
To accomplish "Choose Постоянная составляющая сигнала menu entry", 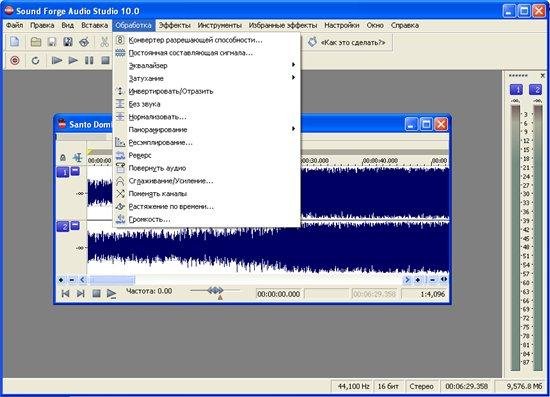I will pyautogui.click(x=207, y=53).
